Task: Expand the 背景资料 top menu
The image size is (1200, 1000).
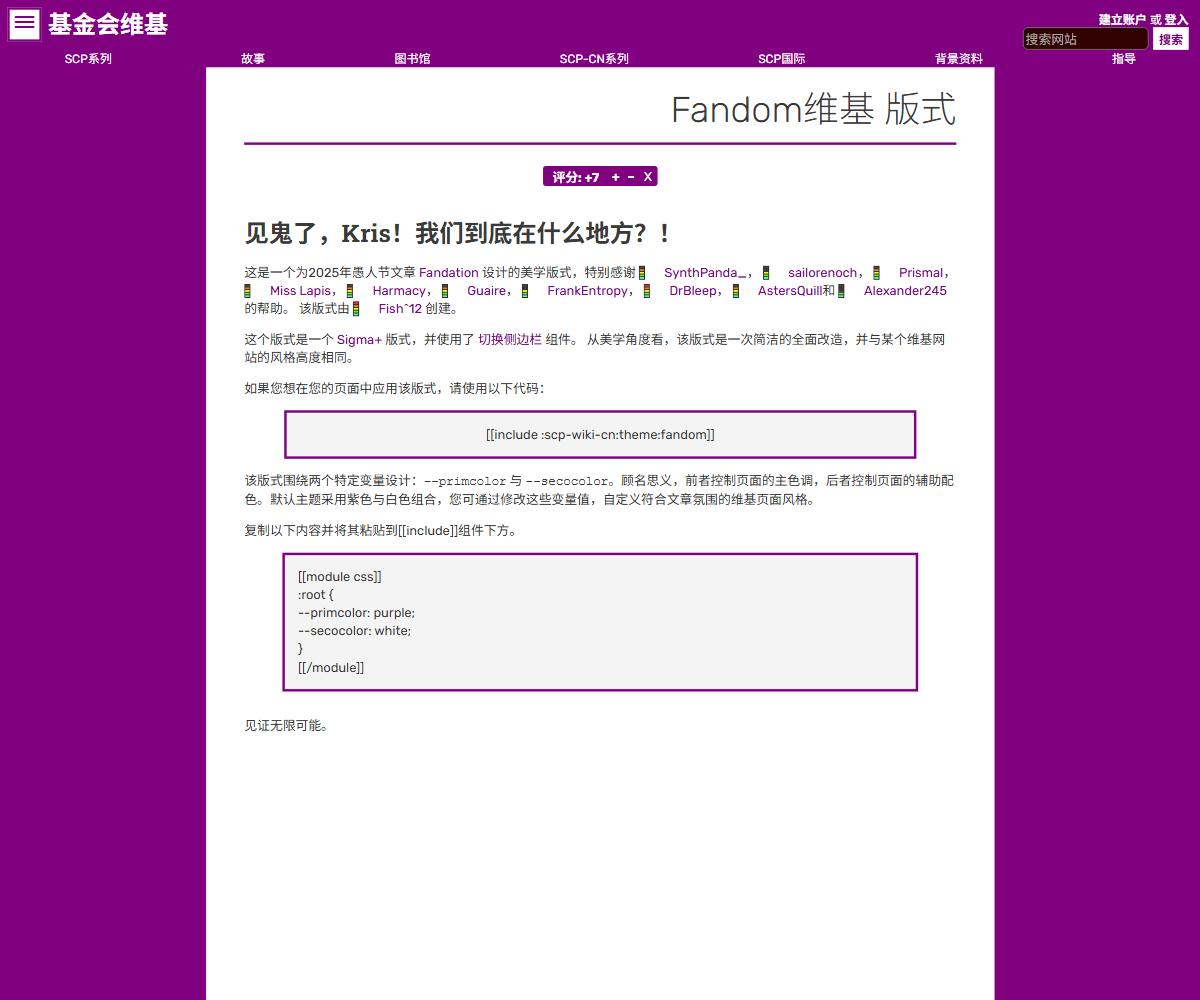Action: tap(958, 59)
